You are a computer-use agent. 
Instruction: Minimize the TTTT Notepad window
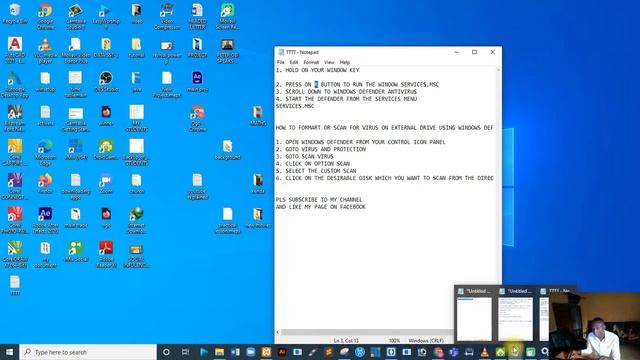point(456,52)
